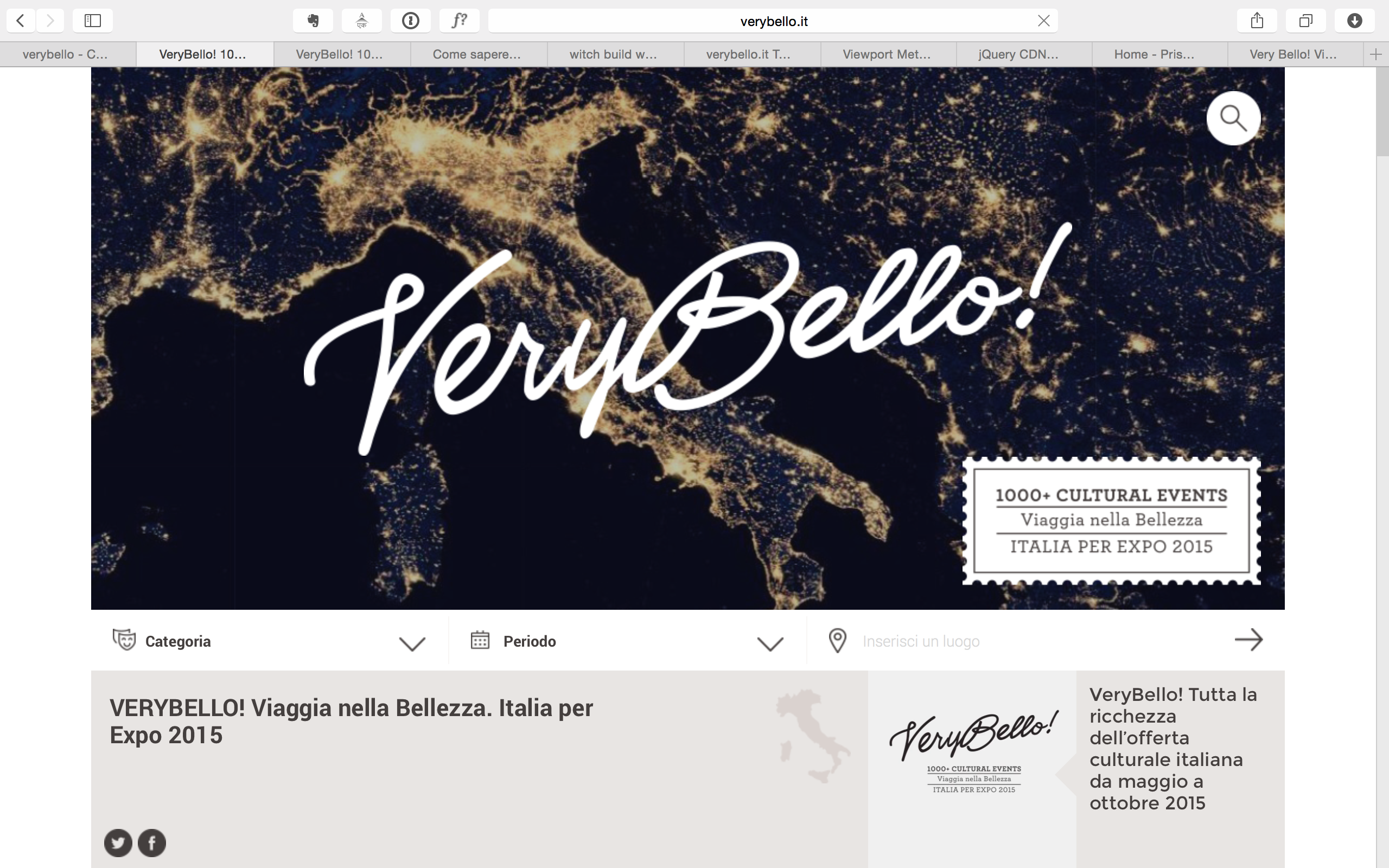The width and height of the screenshot is (1389, 868).
Task: Share on Twitter round icon
Action: pyautogui.click(x=118, y=843)
